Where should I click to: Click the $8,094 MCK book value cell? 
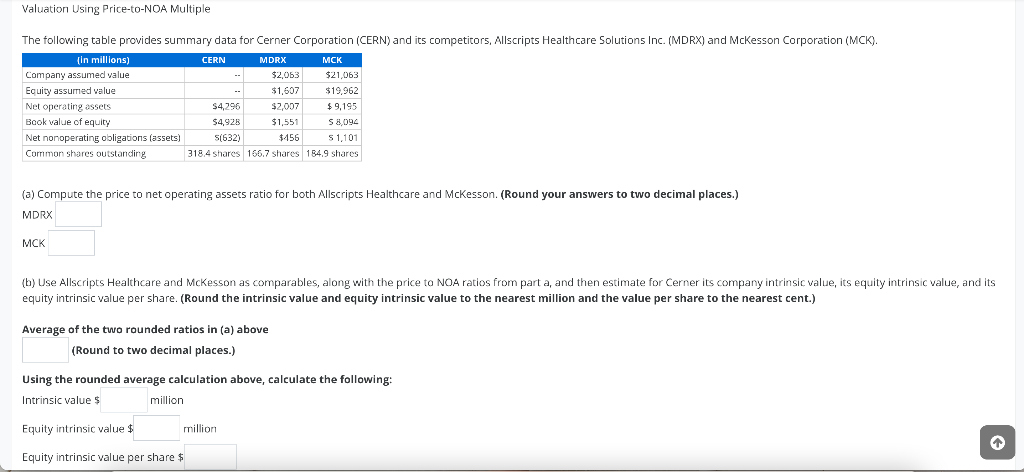332,122
